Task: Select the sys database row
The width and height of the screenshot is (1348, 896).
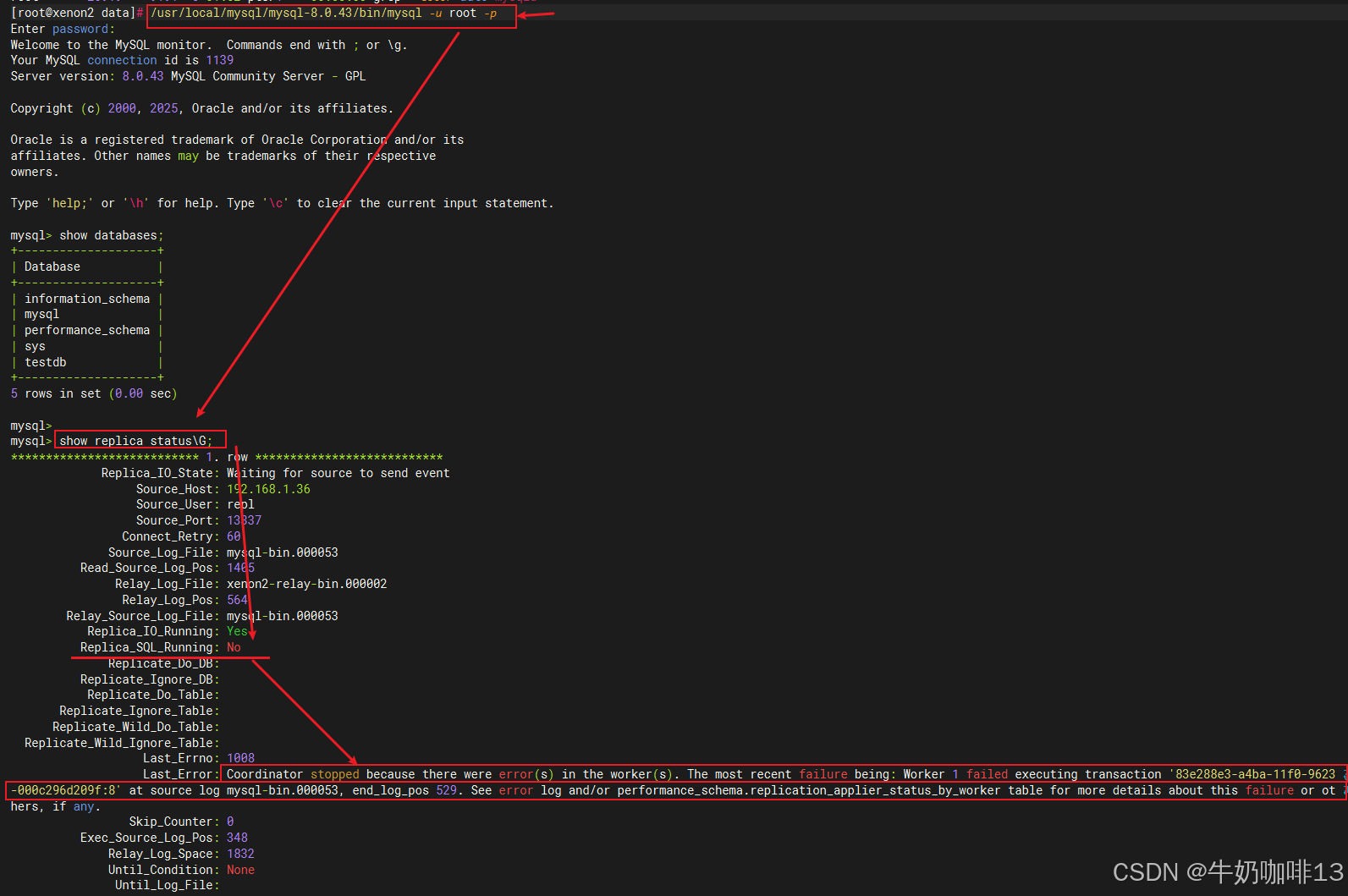Action: coord(87,347)
